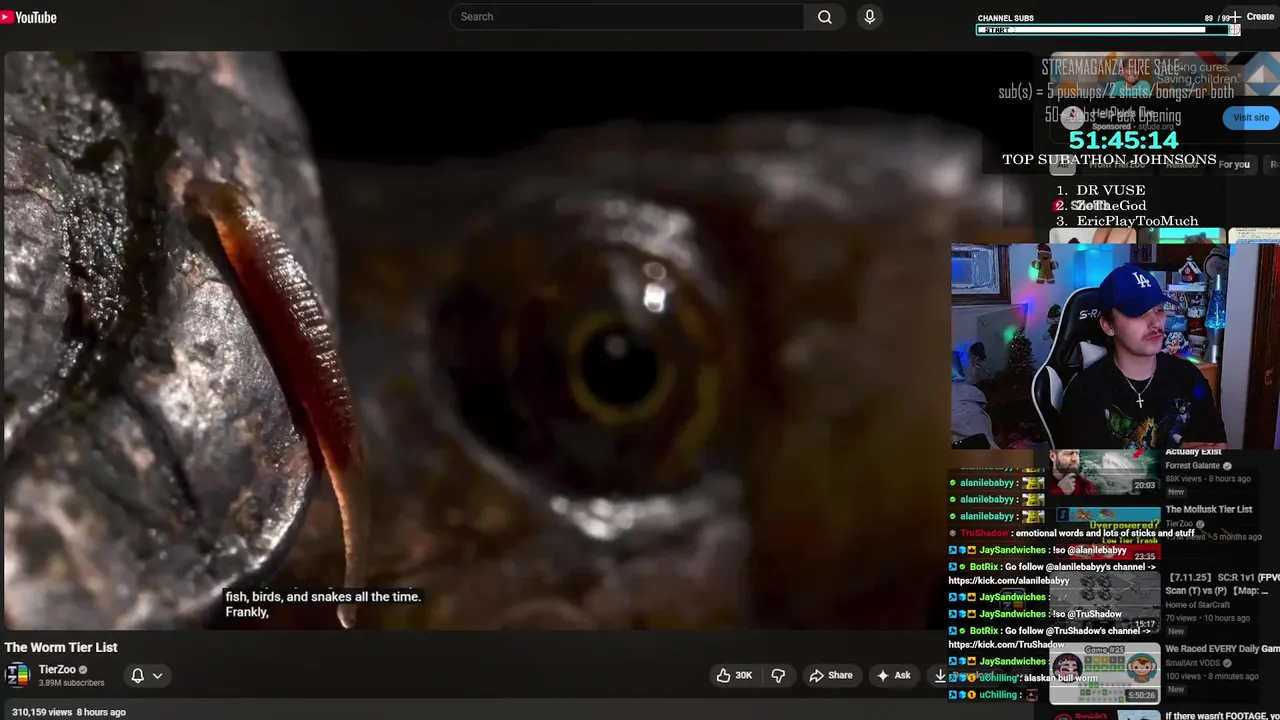Click the Visit site ad button
Image resolution: width=1280 pixels, height=720 pixels.
(x=1250, y=117)
